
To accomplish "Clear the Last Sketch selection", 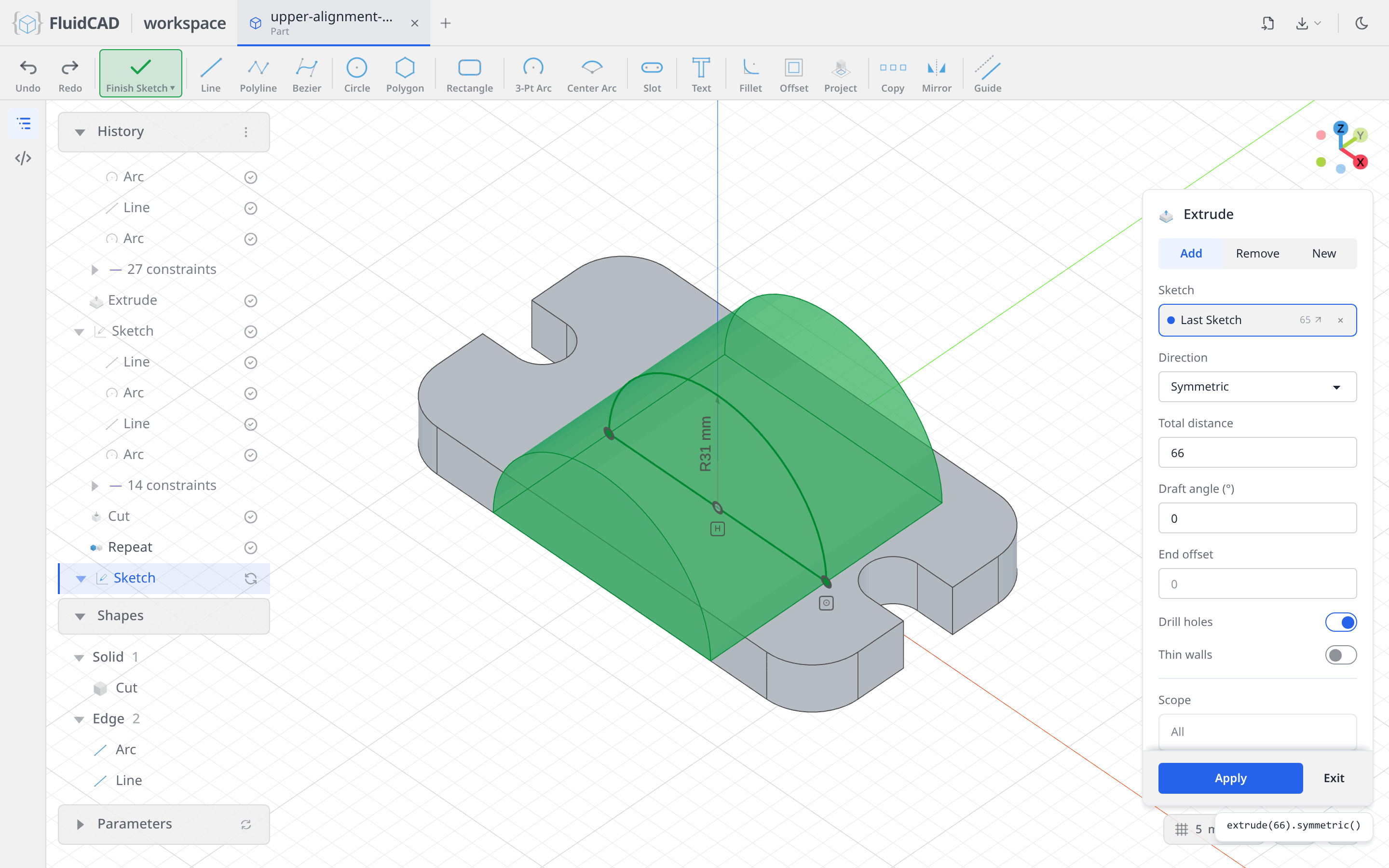I will [x=1340, y=320].
